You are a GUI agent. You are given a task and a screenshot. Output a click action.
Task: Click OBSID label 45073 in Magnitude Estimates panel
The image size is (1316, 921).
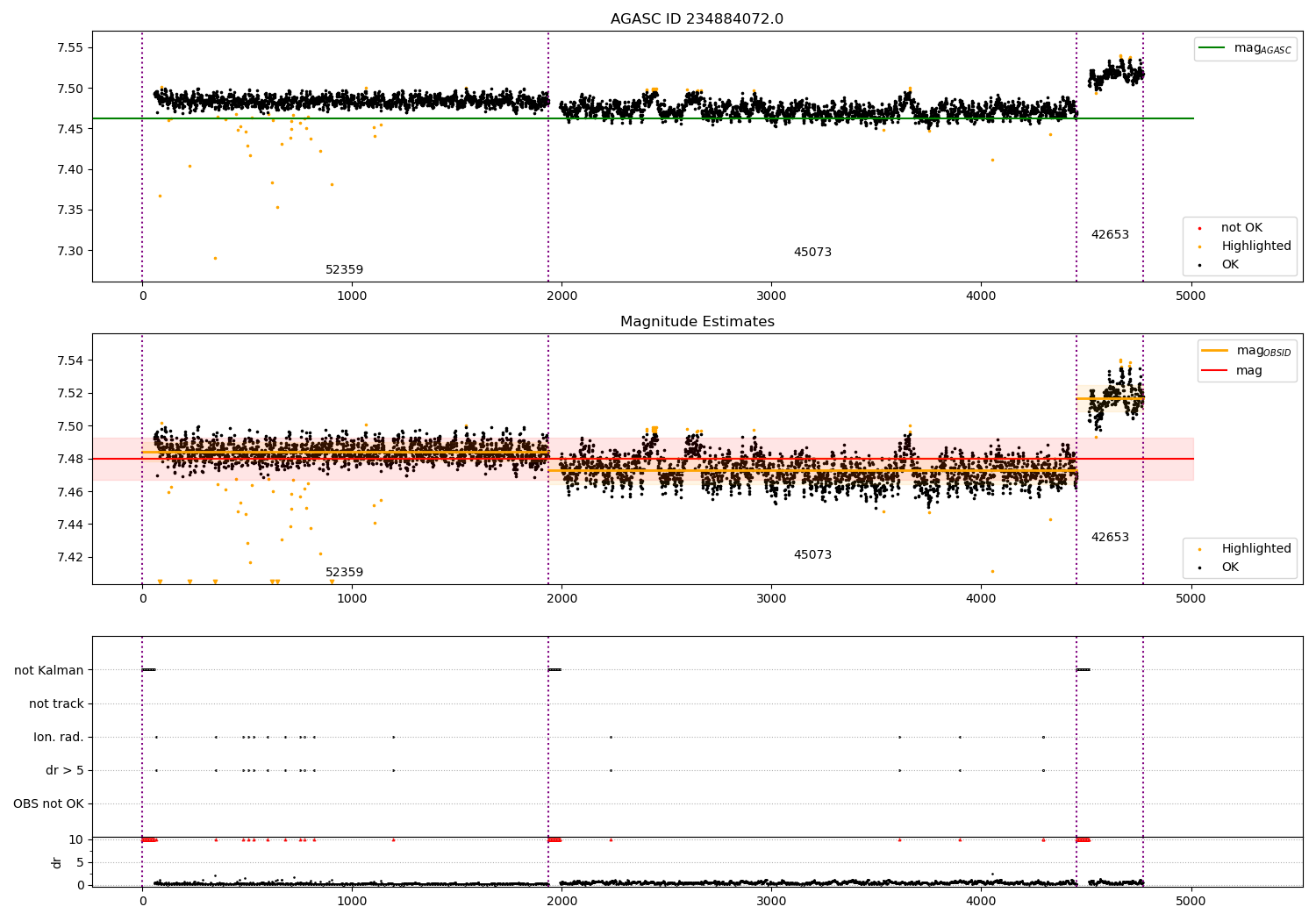click(812, 555)
